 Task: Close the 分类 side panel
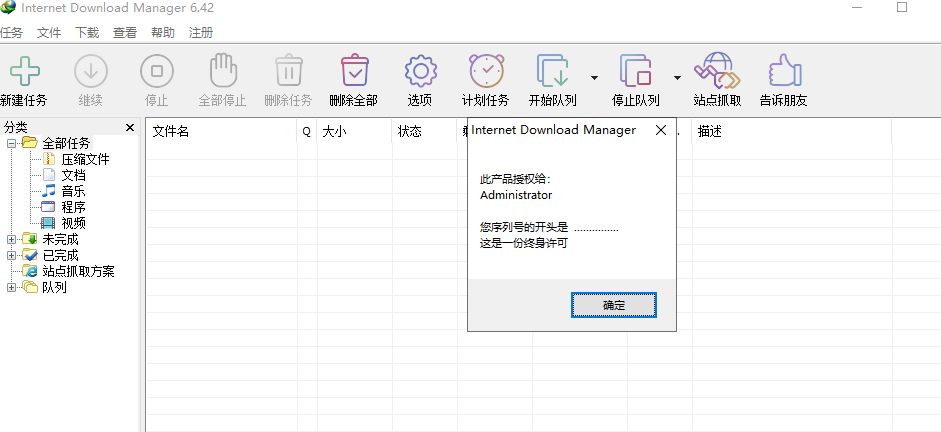(x=130, y=127)
